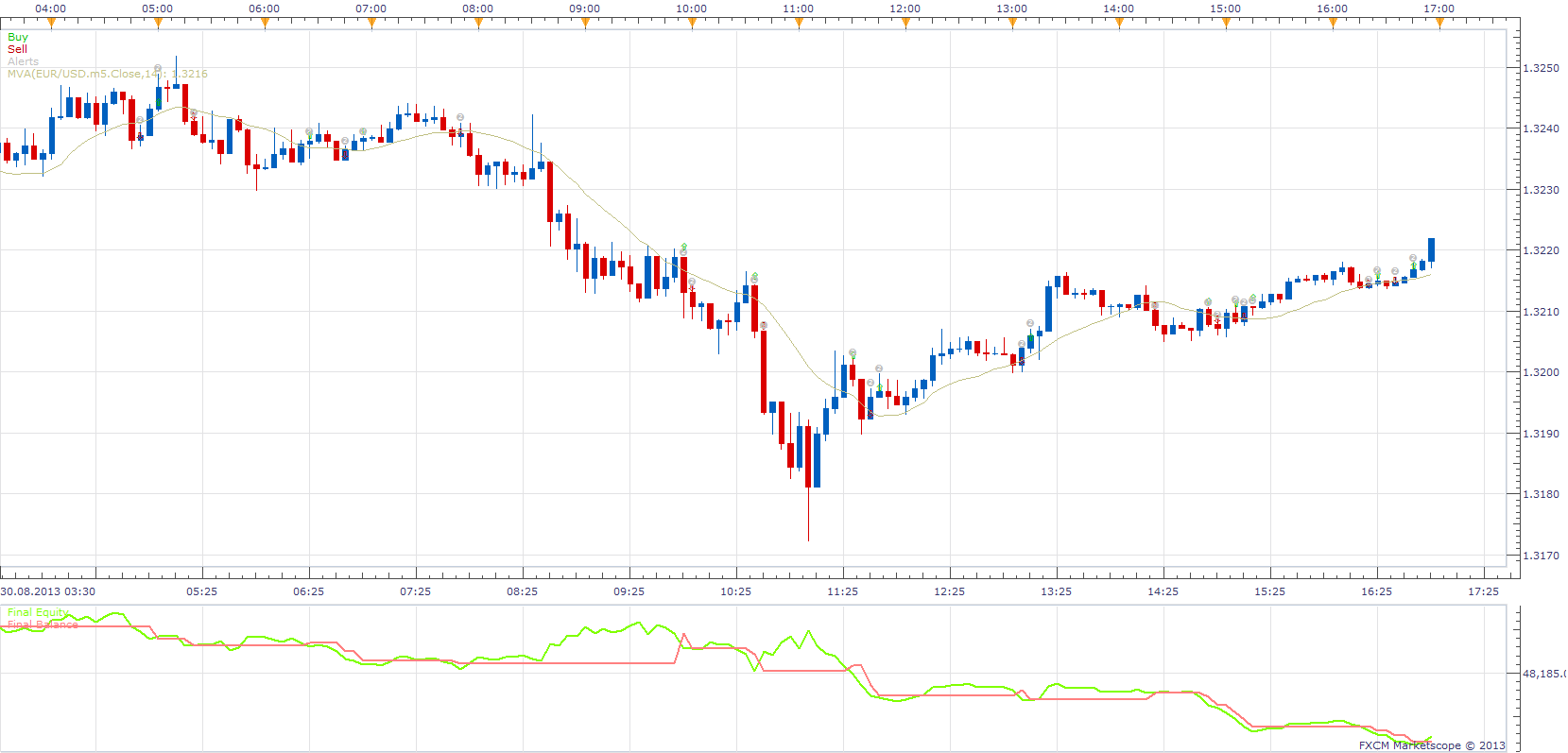
Task: Click 16:25 on the lower time axis
Action: click(x=1376, y=591)
